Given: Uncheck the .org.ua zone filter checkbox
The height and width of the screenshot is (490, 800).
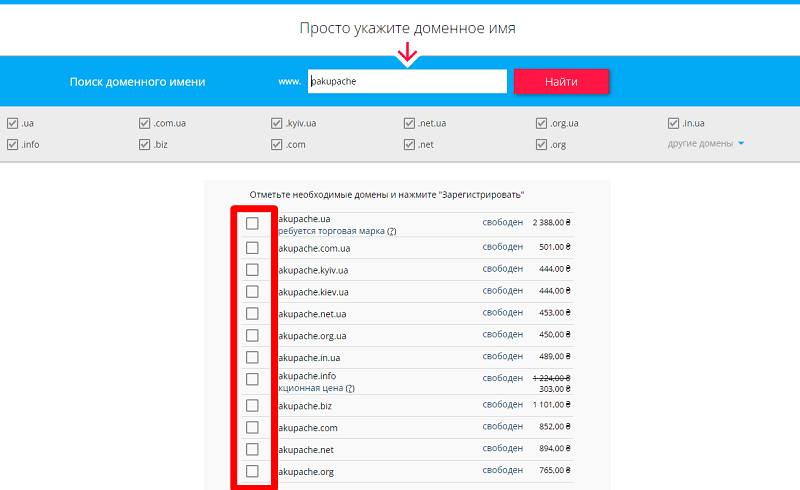Looking at the screenshot, I should [541, 123].
